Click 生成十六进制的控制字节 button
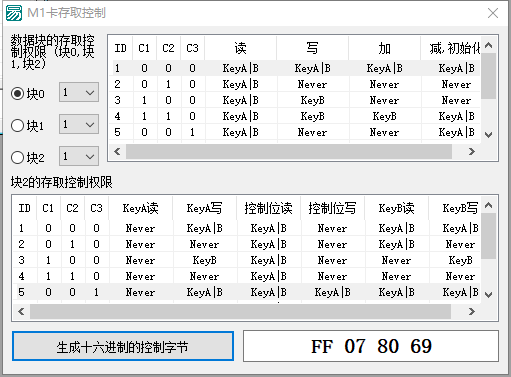Image resolution: width=511 pixels, height=377 pixels. click(123, 346)
